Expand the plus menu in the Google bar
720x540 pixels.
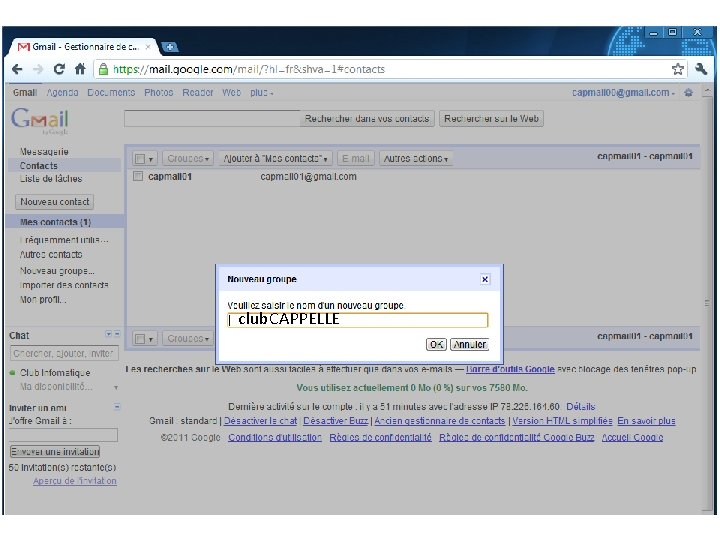click(262, 93)
